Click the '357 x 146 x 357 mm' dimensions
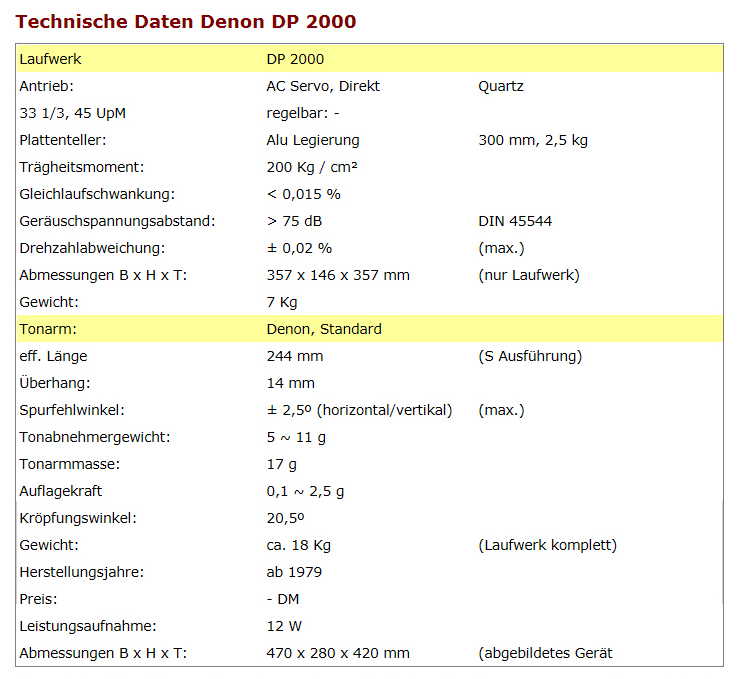The width and height of the screenshot is (738, 679). (338, 275)
